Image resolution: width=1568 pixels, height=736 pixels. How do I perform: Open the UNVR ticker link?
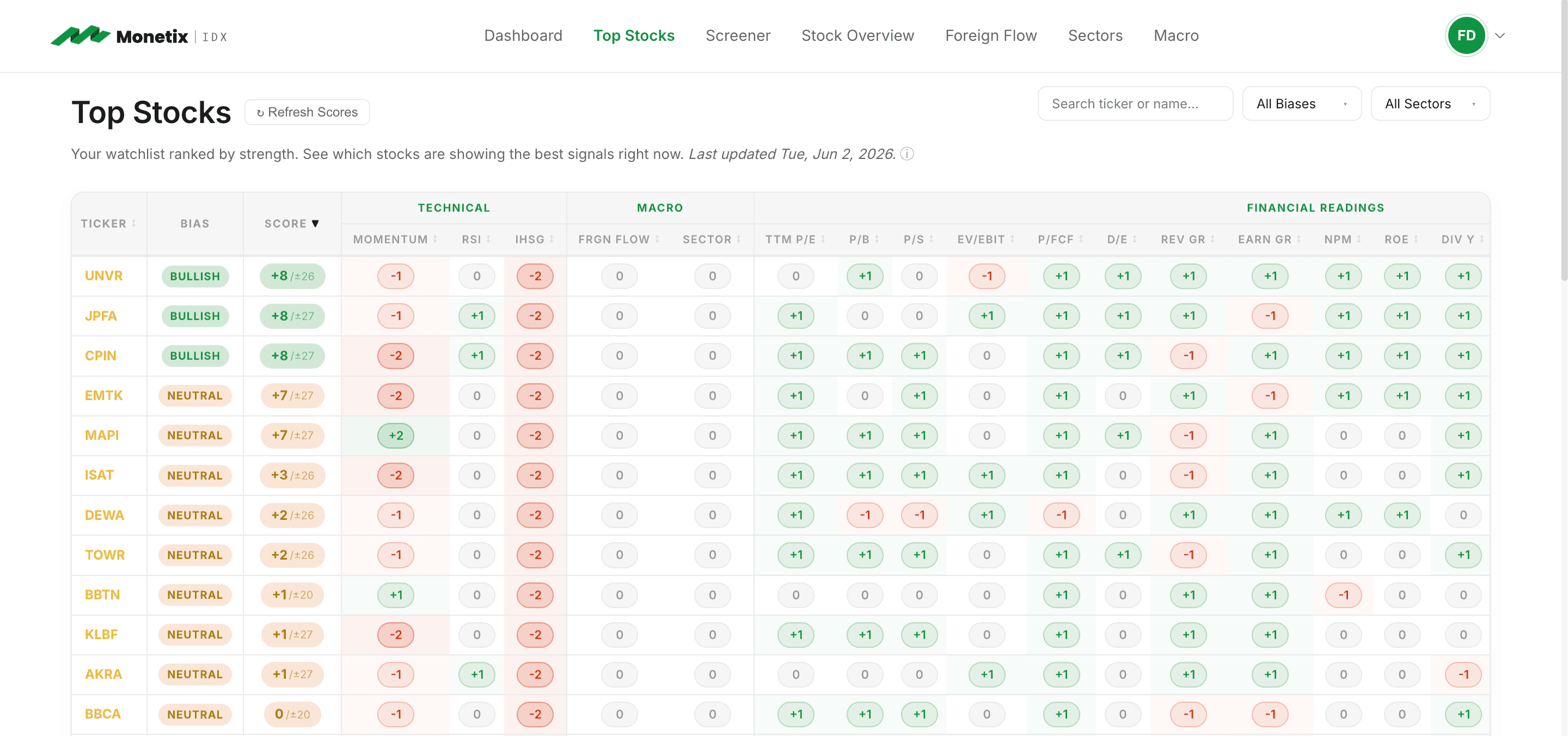click(103, 276)
